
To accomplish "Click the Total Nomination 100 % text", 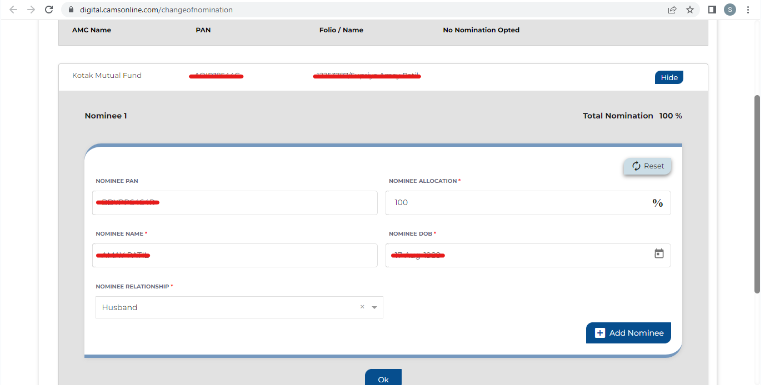I will (632, 116).
